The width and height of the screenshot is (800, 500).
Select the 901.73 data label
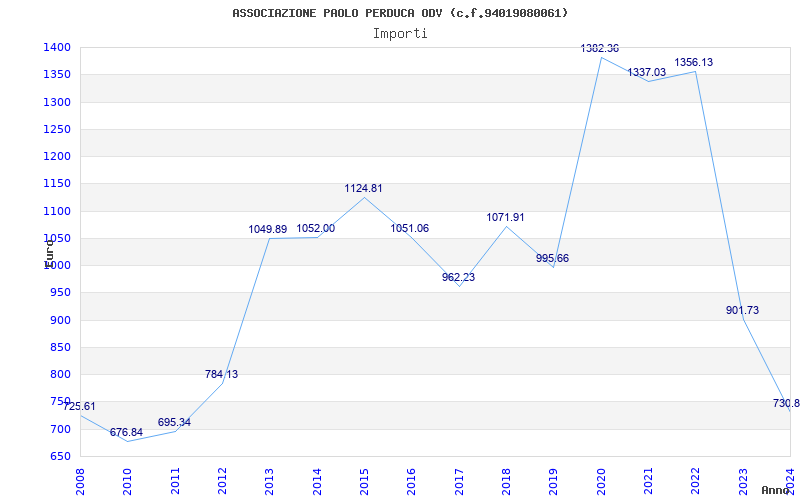coord(742,311)
